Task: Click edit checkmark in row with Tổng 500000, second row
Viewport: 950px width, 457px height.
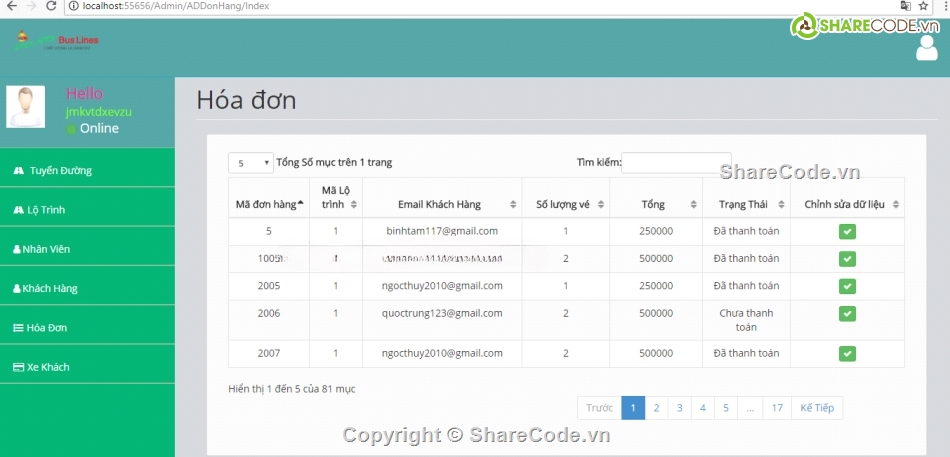Action: tap(847, 259)
